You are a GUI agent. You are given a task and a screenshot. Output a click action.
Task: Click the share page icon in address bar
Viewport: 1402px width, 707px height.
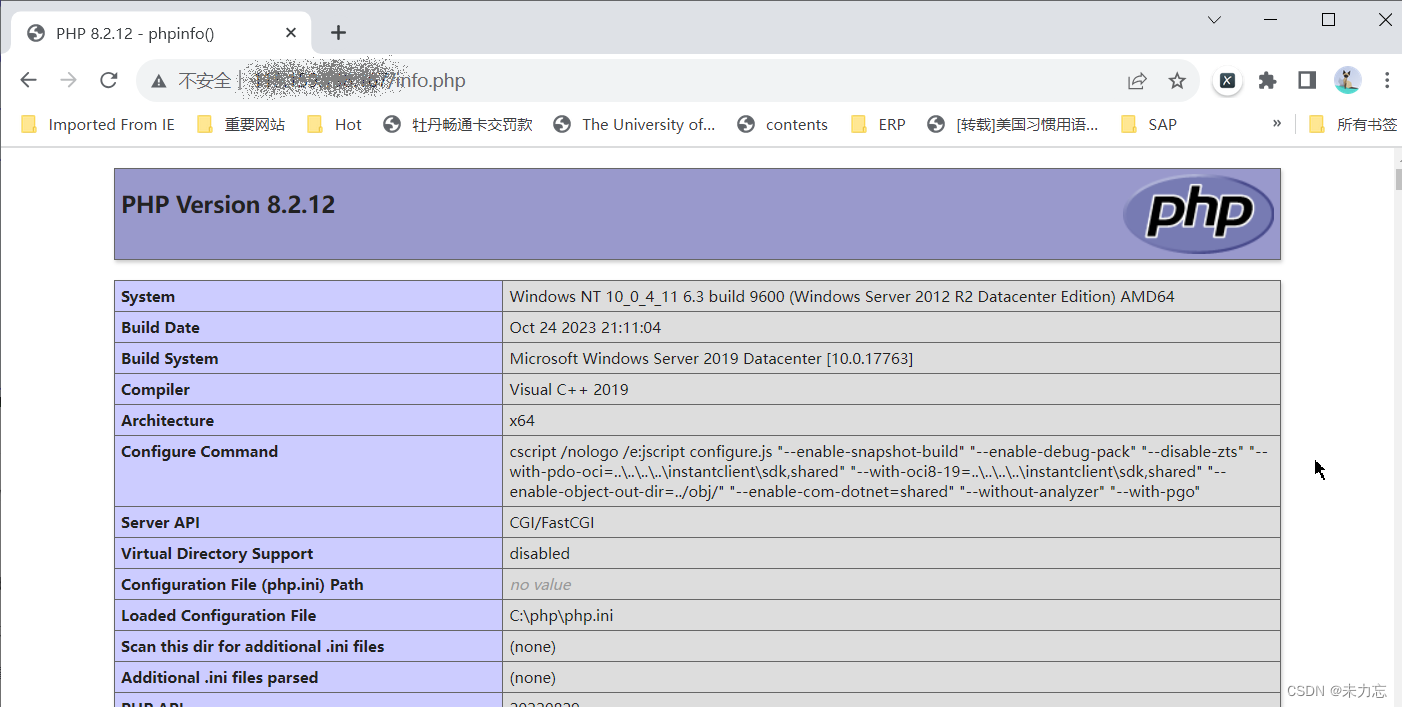click(x=1137, y=81)
